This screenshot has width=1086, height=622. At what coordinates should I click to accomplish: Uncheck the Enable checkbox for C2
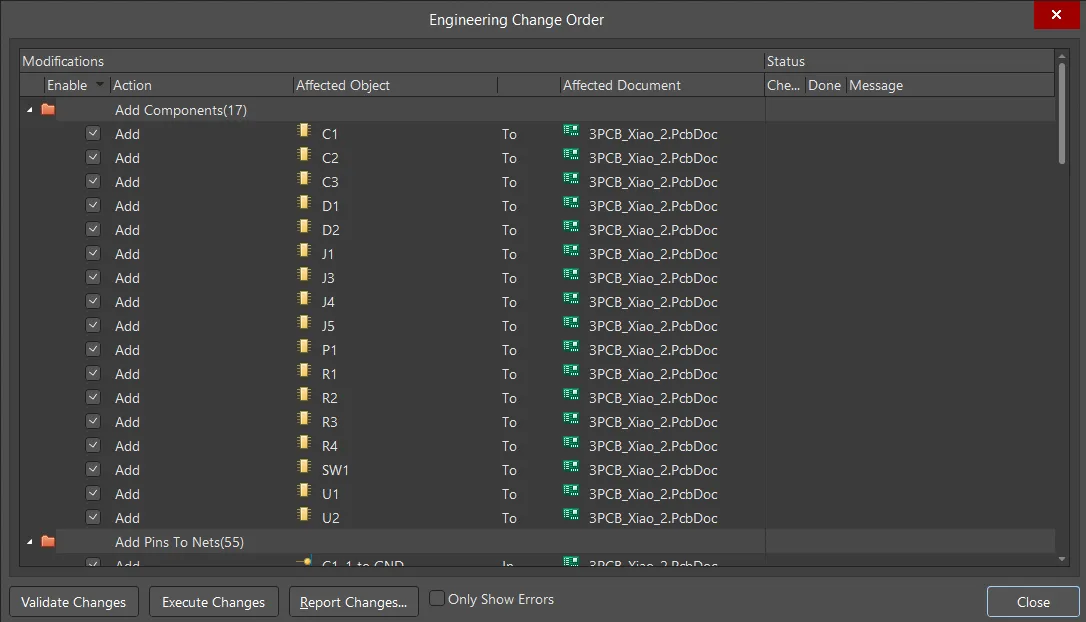[x=93, y=157]
